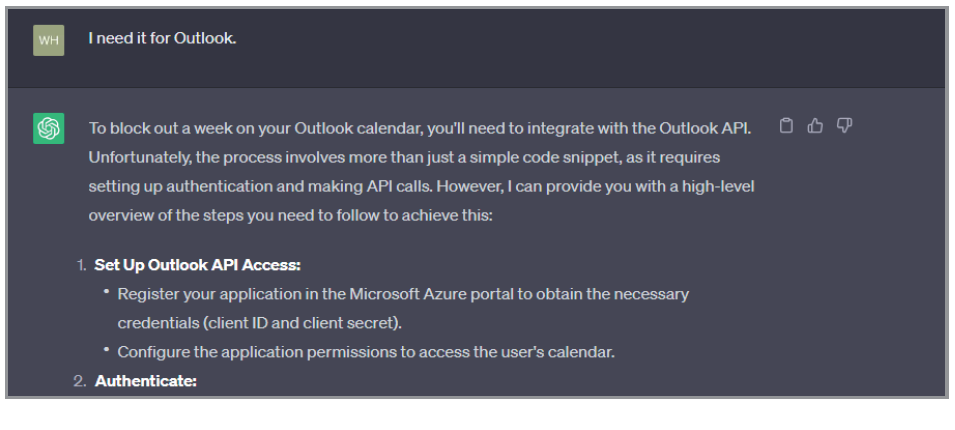The width and height of the screenshot is (955, 430).
Task: Copy the assistant's response to clipboard
Action: [787, 126]
